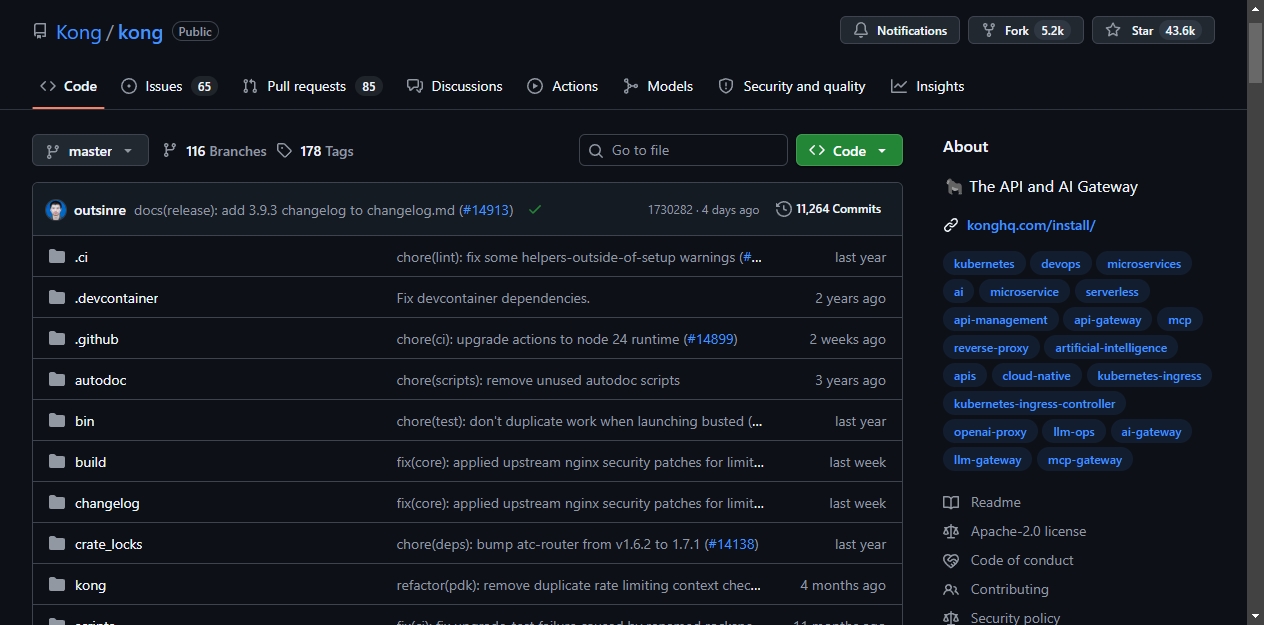Select the llm-ops topic tag
1264x625 pixels.
pyautogui.click(x=1074, y=432)
